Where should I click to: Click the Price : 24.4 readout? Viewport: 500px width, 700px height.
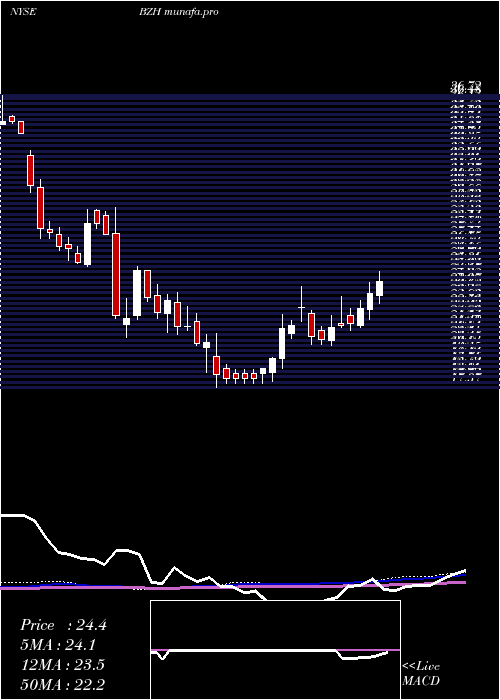63,625
